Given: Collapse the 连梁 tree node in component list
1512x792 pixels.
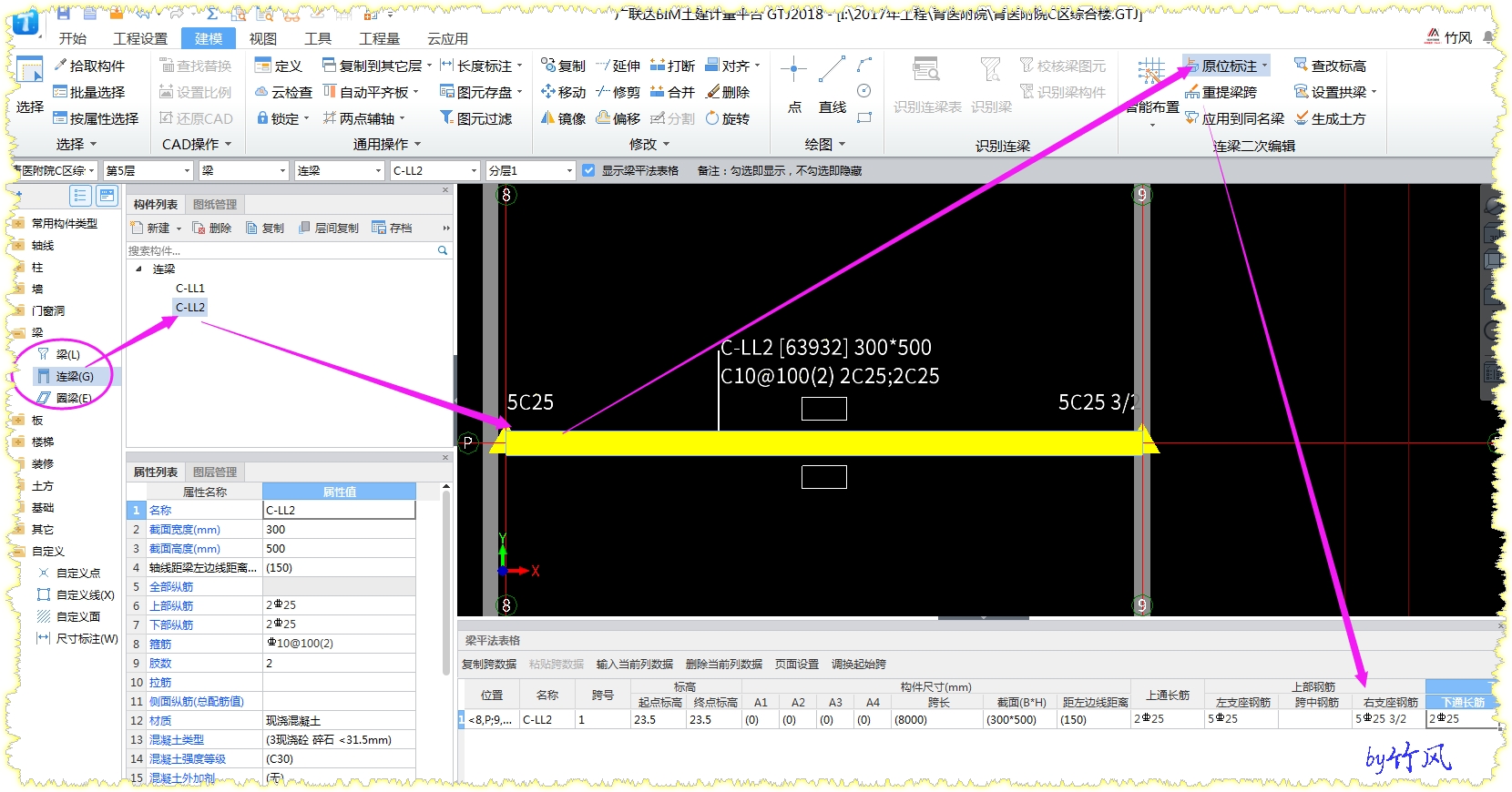Looking at the screenshot, I should (138, 269).
